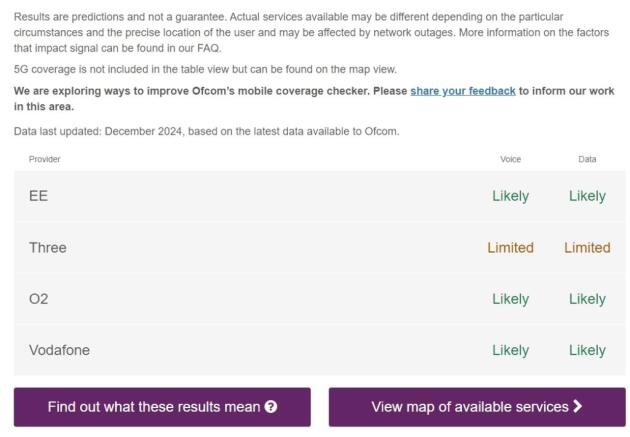Click O2 voice 'Likely' status
Viewport: 630px width, 437px height.
point(510,299)
